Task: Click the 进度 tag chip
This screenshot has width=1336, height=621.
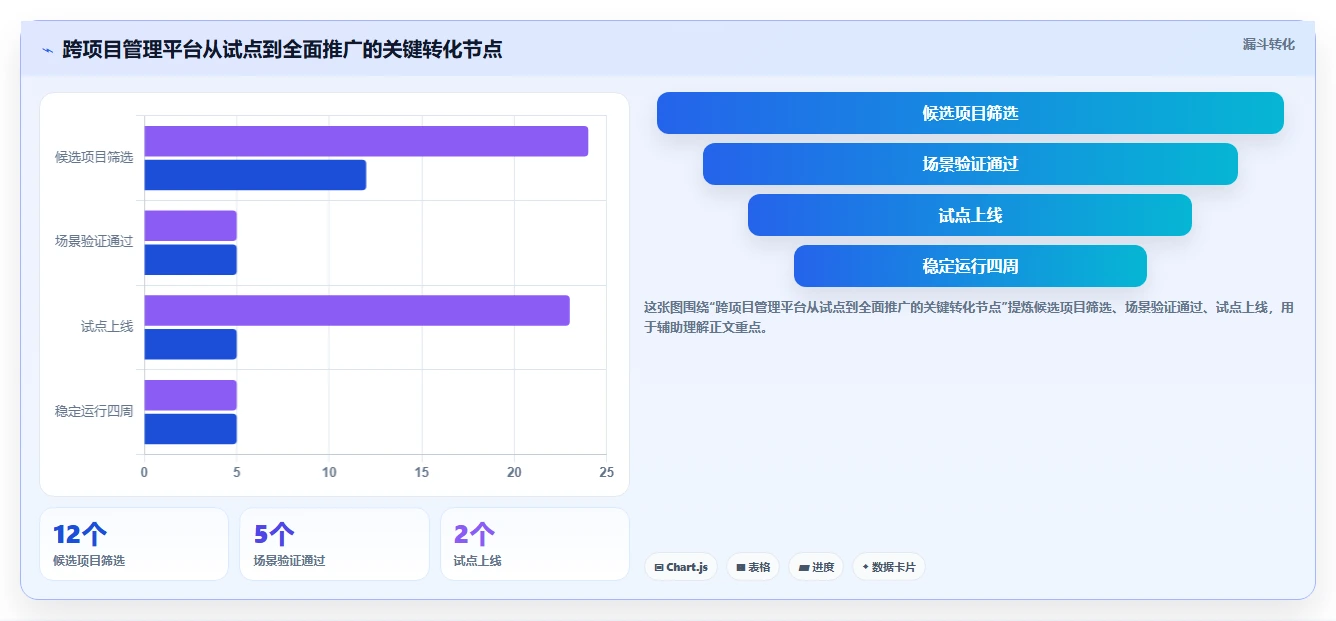Action: [x=816, y=567]
